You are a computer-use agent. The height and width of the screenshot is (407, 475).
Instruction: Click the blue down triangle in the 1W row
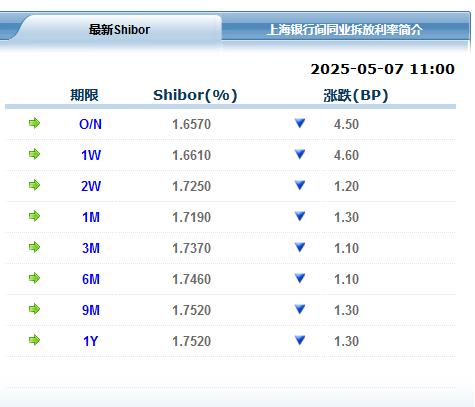point(300,154)
